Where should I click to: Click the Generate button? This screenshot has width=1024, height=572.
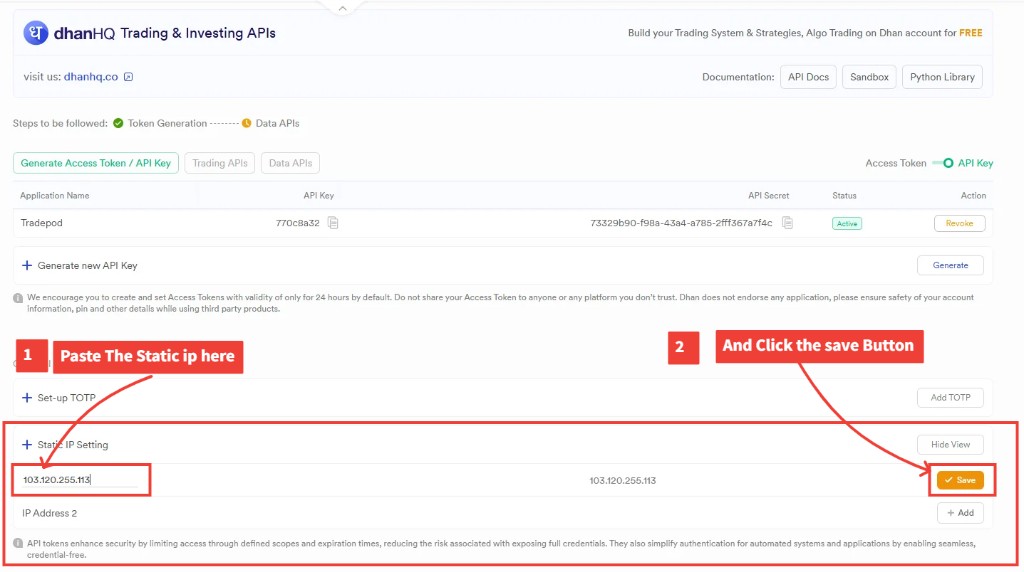(x=950, y=265)
